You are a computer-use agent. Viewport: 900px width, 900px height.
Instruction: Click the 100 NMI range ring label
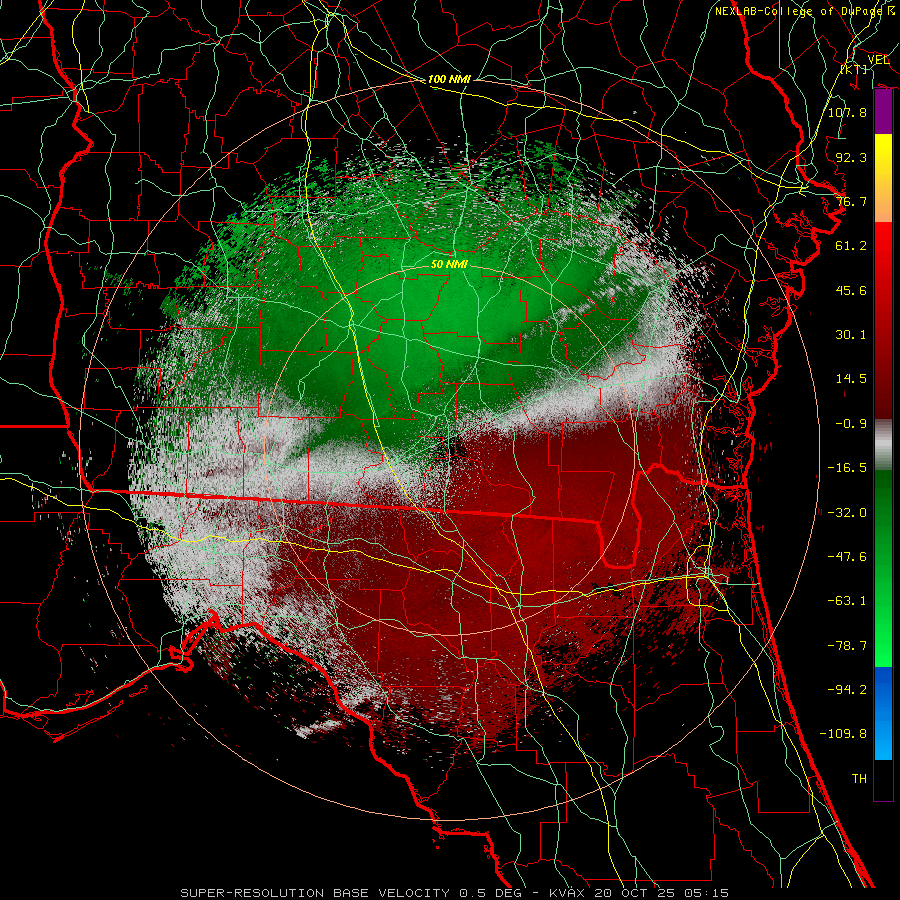pyautogui.click(x=449, y=79)
